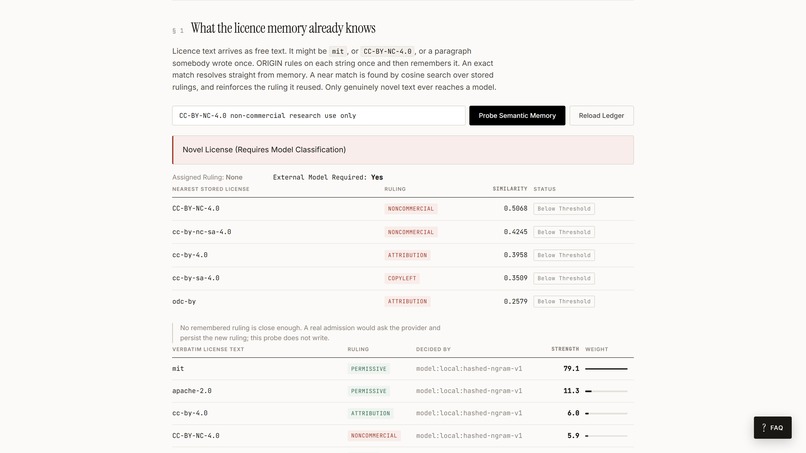
Task: Click the ledger cc-by-4.0 row weight bar
Action: [607, 413]
